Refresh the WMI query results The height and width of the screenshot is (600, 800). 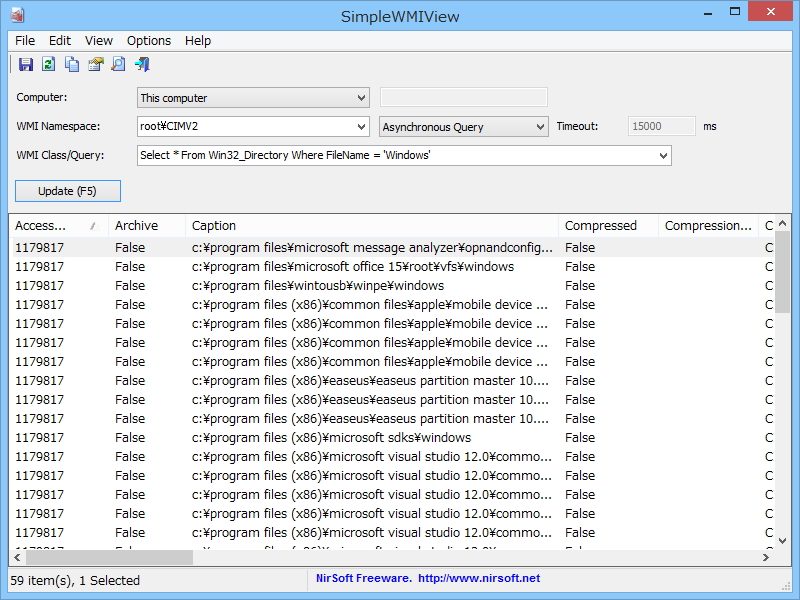(x=47, y=64)
